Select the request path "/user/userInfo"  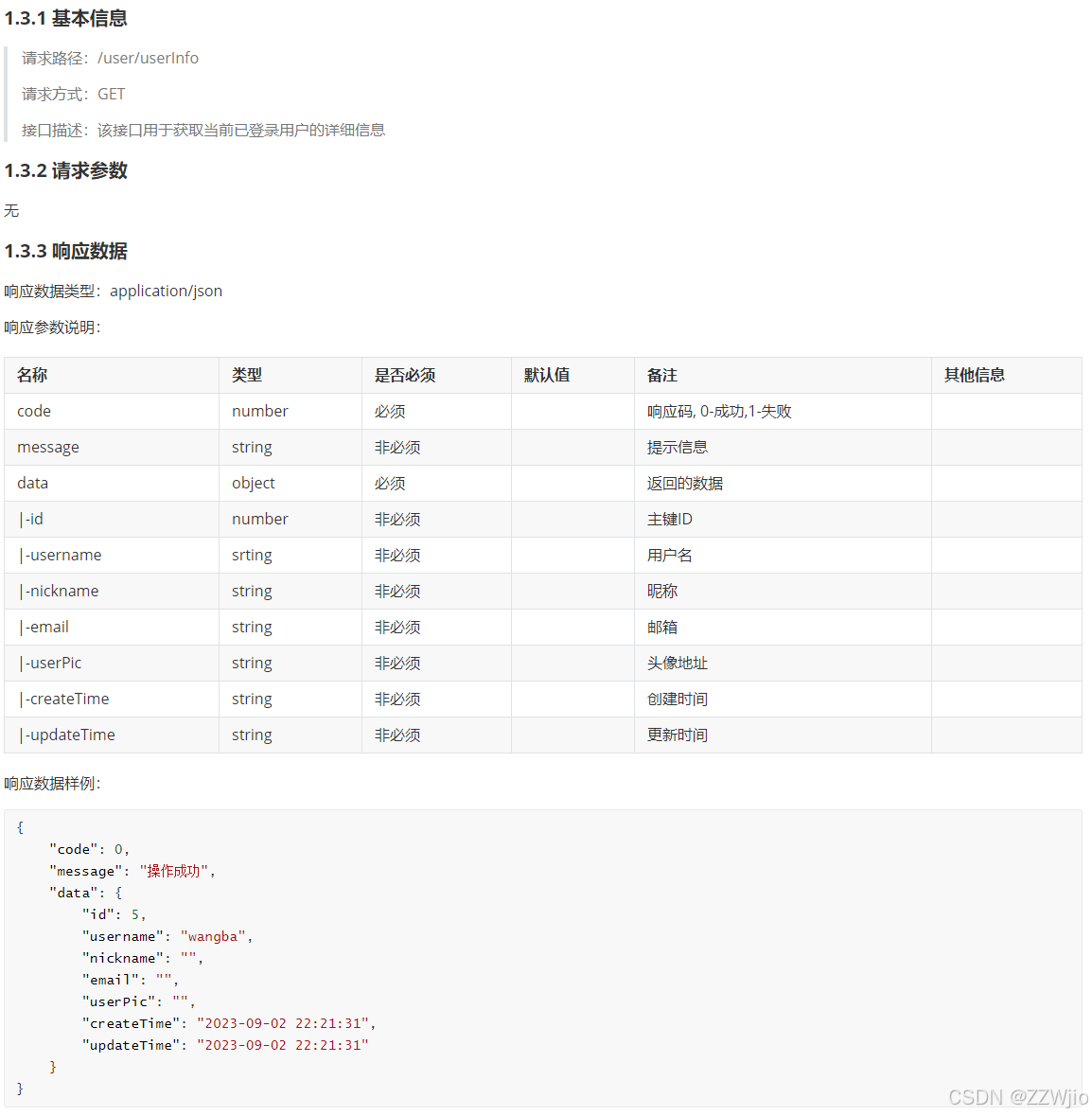point(148,58)
